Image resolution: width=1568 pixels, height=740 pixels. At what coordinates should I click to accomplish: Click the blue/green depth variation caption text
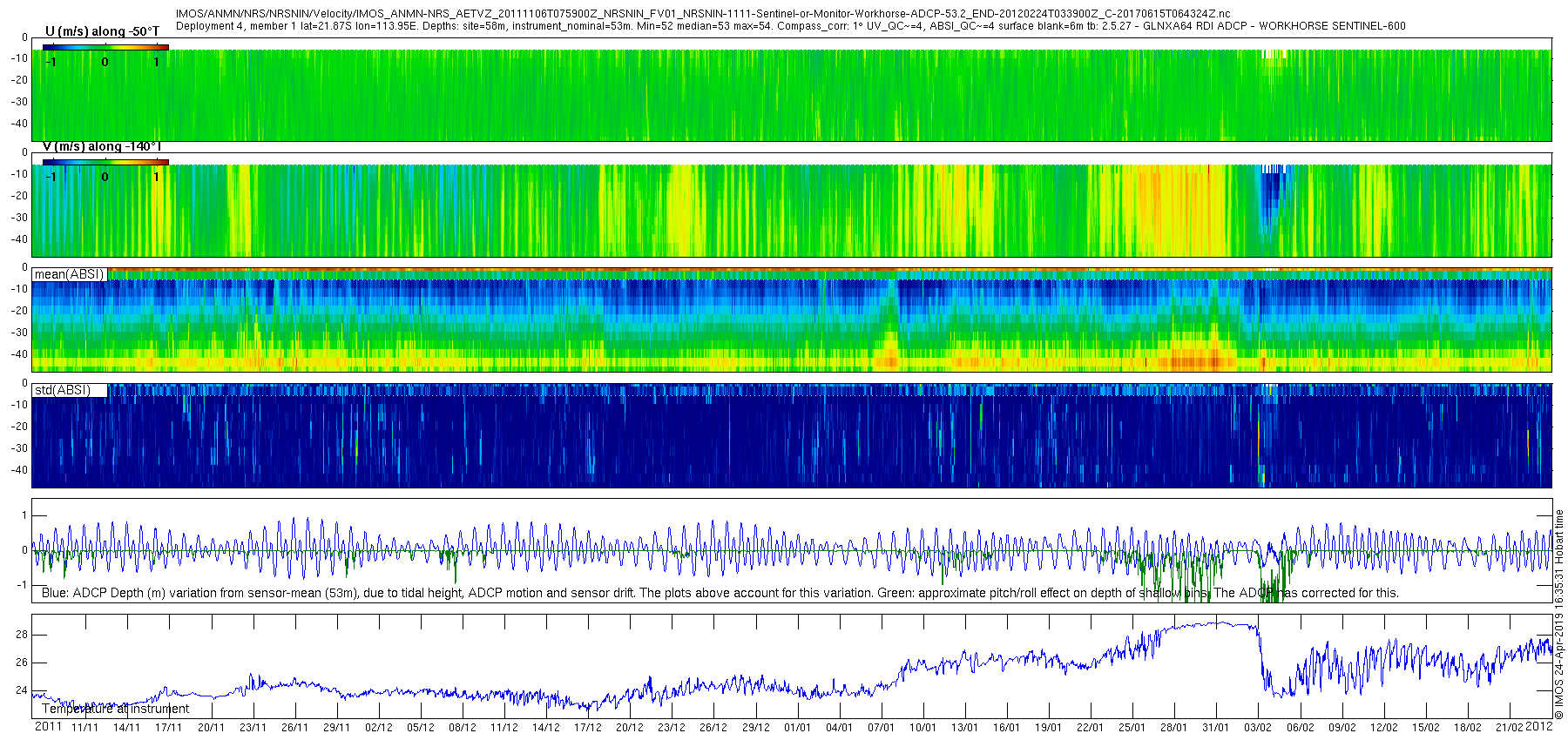pos(720,593)
